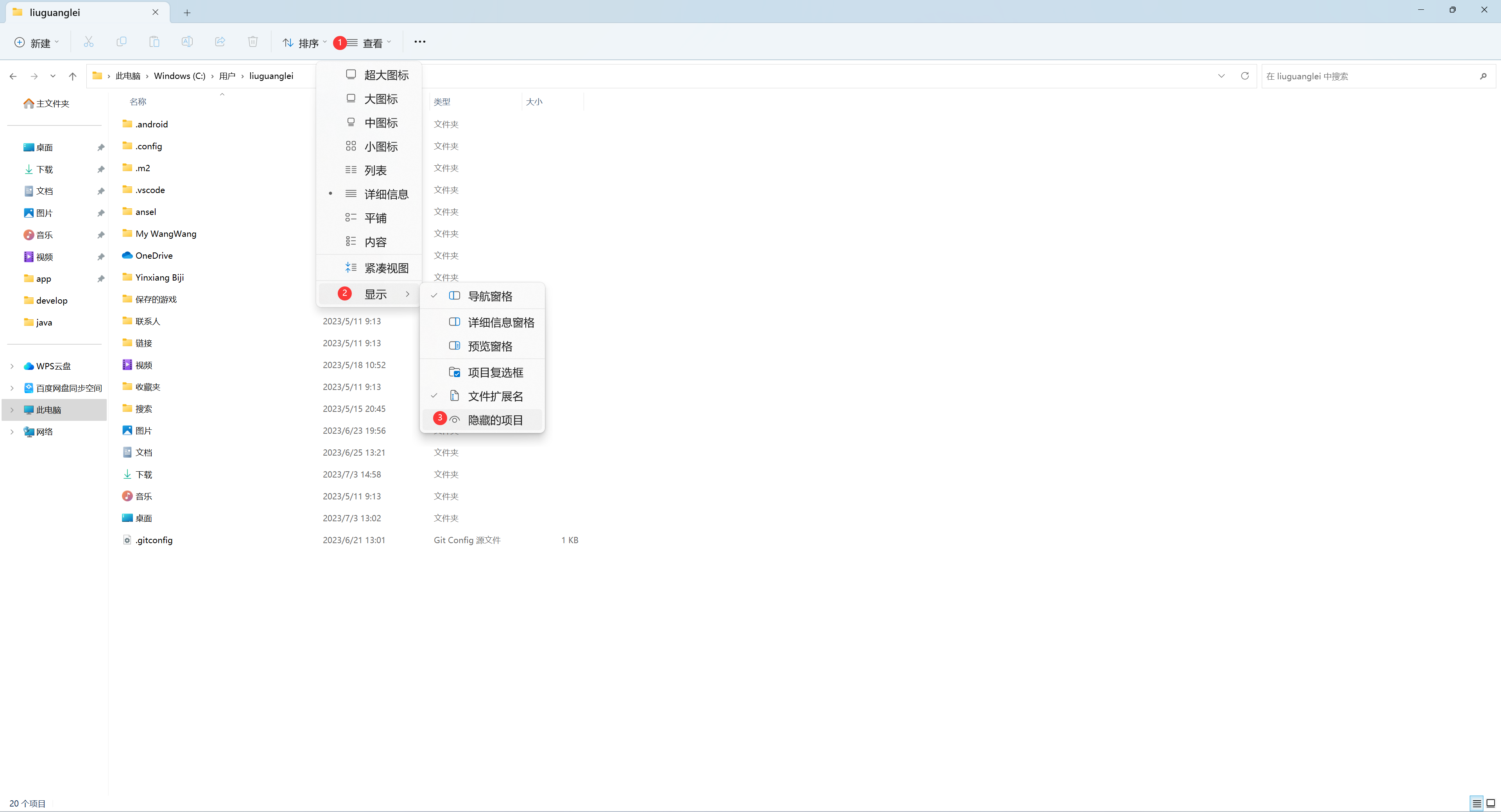Open the 排序 sort dropdown
The image size is (1501, 812).
pyautogui.click(x=304, y=43)
